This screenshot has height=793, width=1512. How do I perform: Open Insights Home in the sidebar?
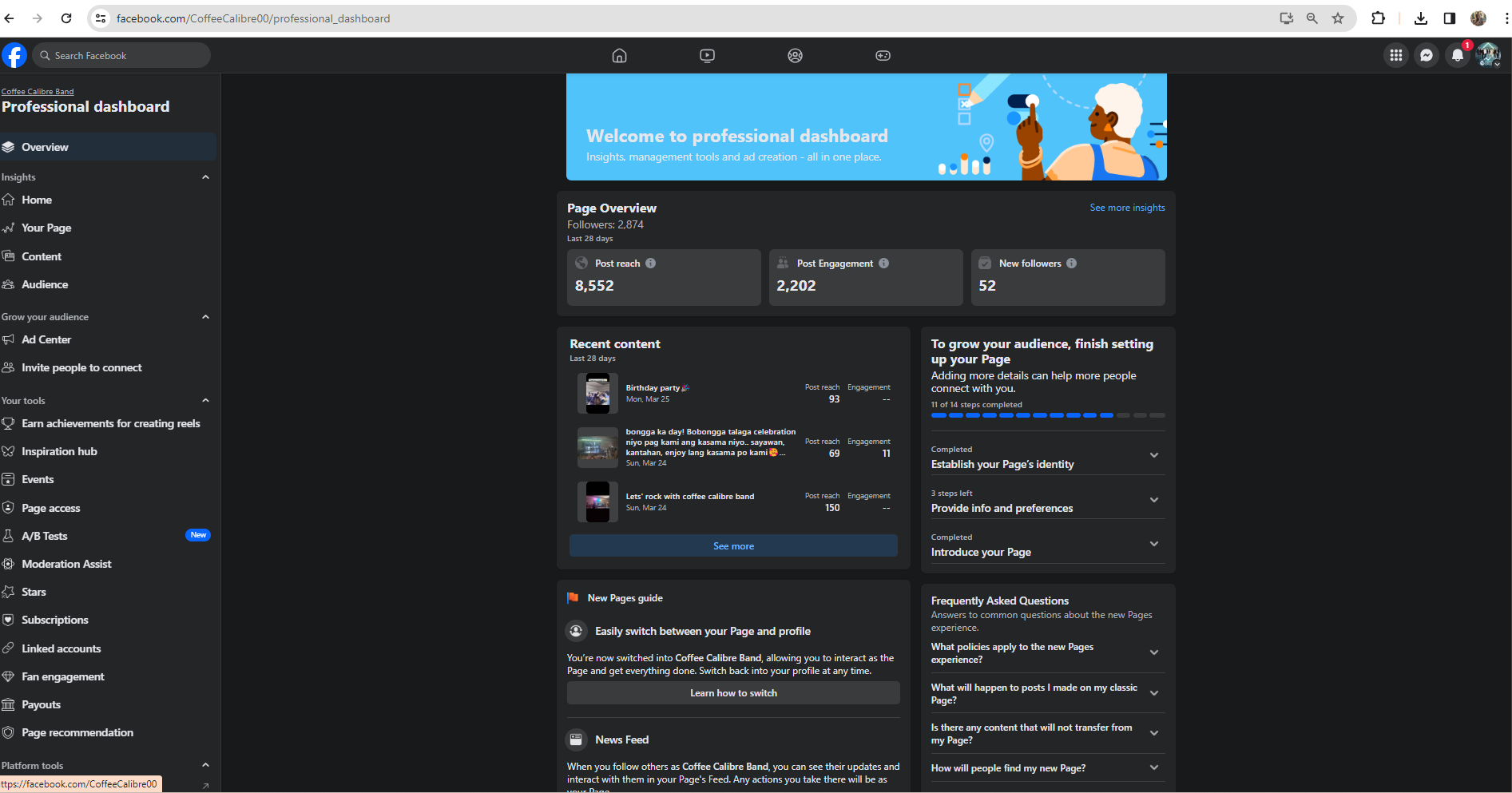(108, 200)
